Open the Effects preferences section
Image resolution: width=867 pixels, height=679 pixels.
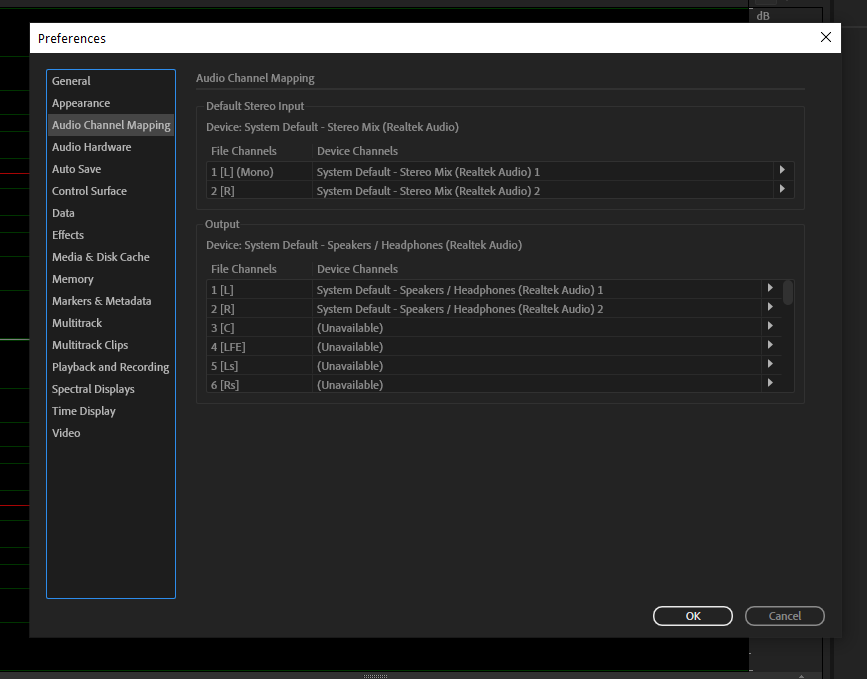tap(67, 235)
